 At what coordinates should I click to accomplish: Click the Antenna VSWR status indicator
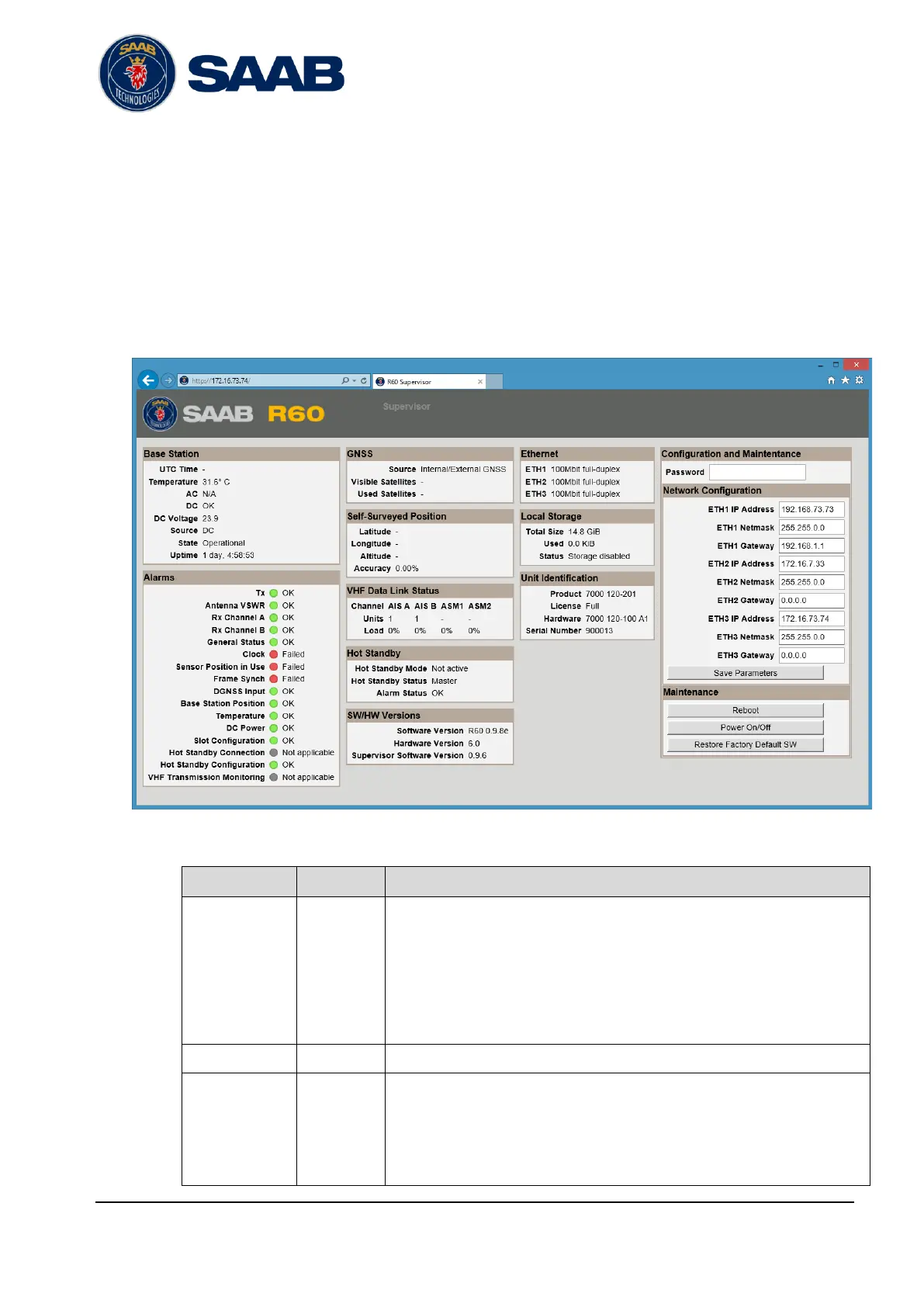coord(274,605)
